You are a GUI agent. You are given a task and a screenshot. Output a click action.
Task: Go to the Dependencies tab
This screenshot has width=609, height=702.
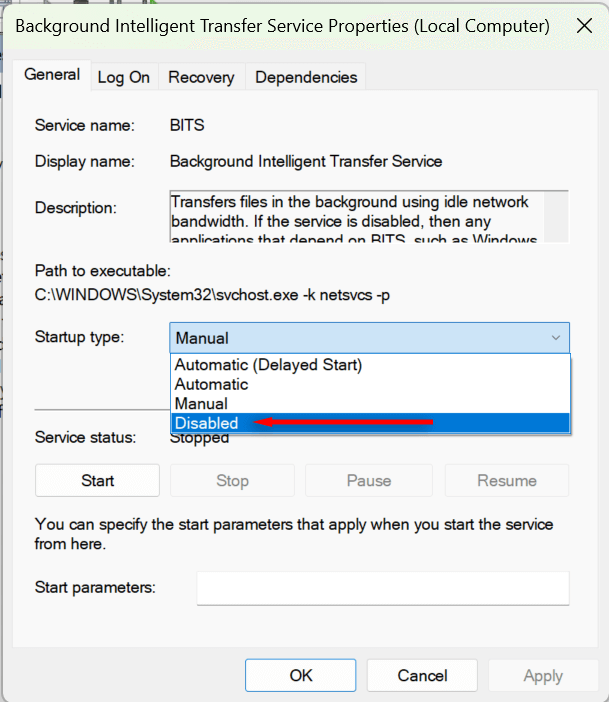click(x=306, y=77)
